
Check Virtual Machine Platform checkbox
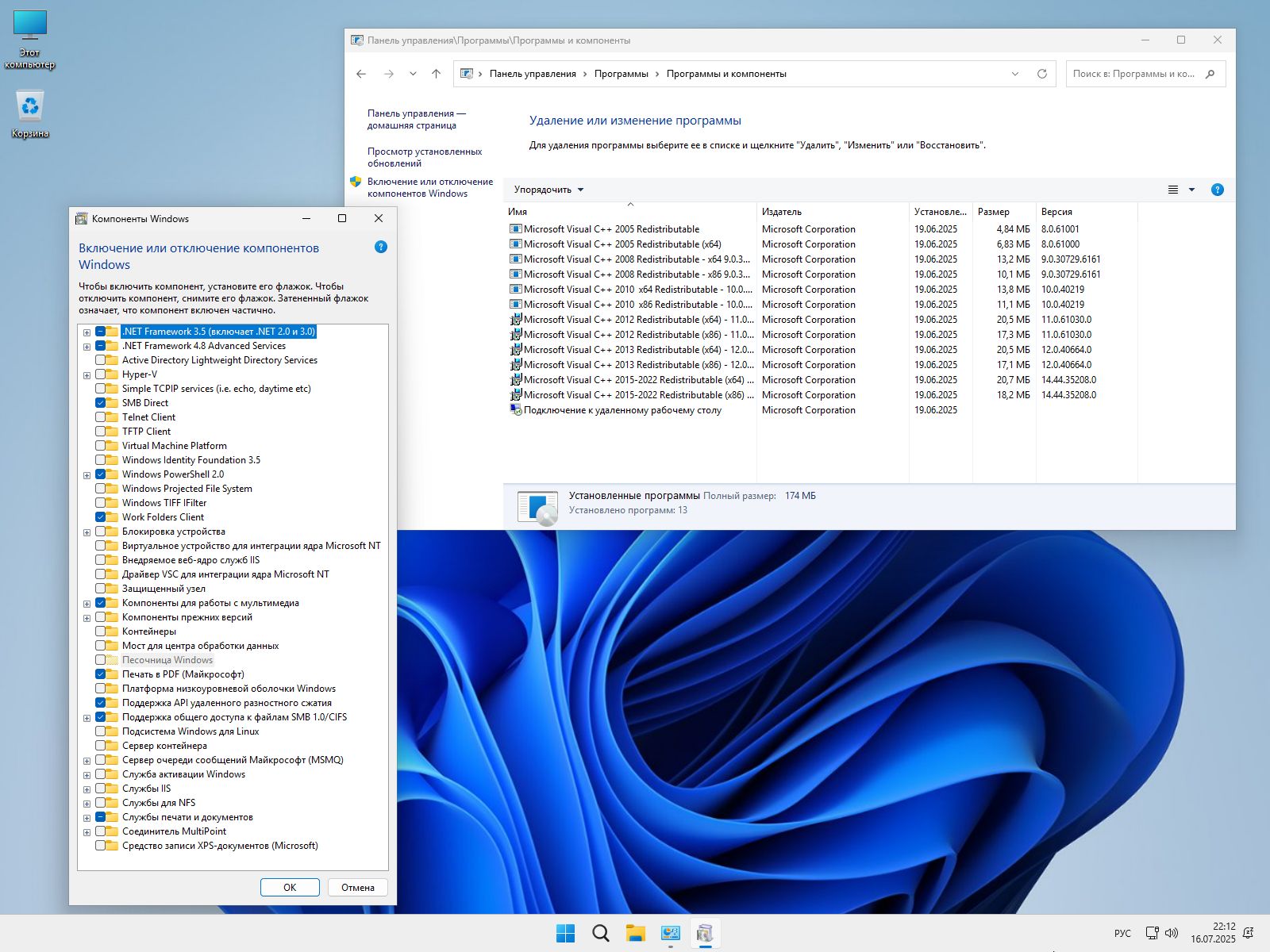click(101, 446)
